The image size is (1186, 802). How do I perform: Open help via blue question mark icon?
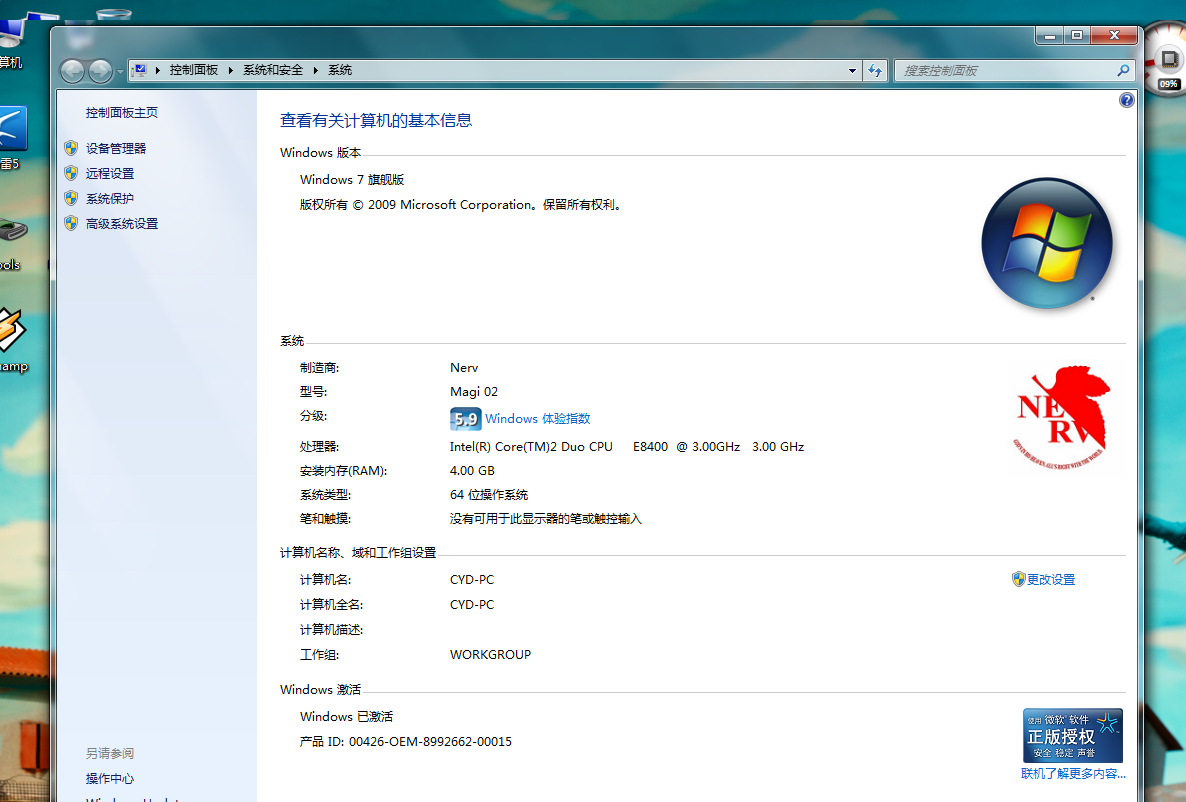pos(1126,100)
